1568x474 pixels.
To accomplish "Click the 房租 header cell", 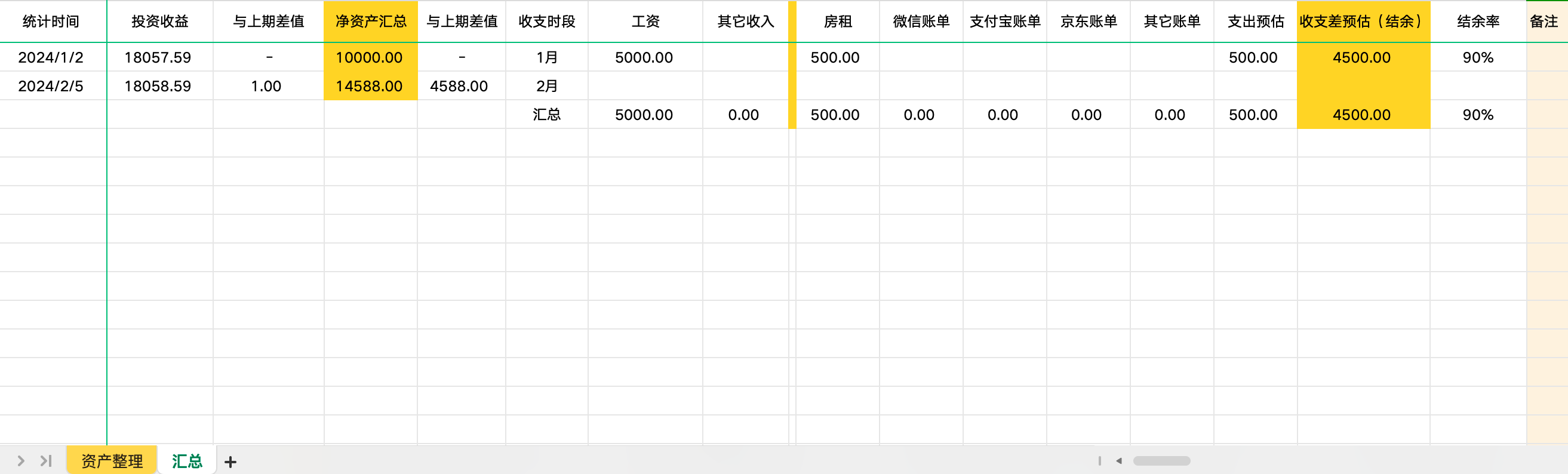I will pos(838,22).
